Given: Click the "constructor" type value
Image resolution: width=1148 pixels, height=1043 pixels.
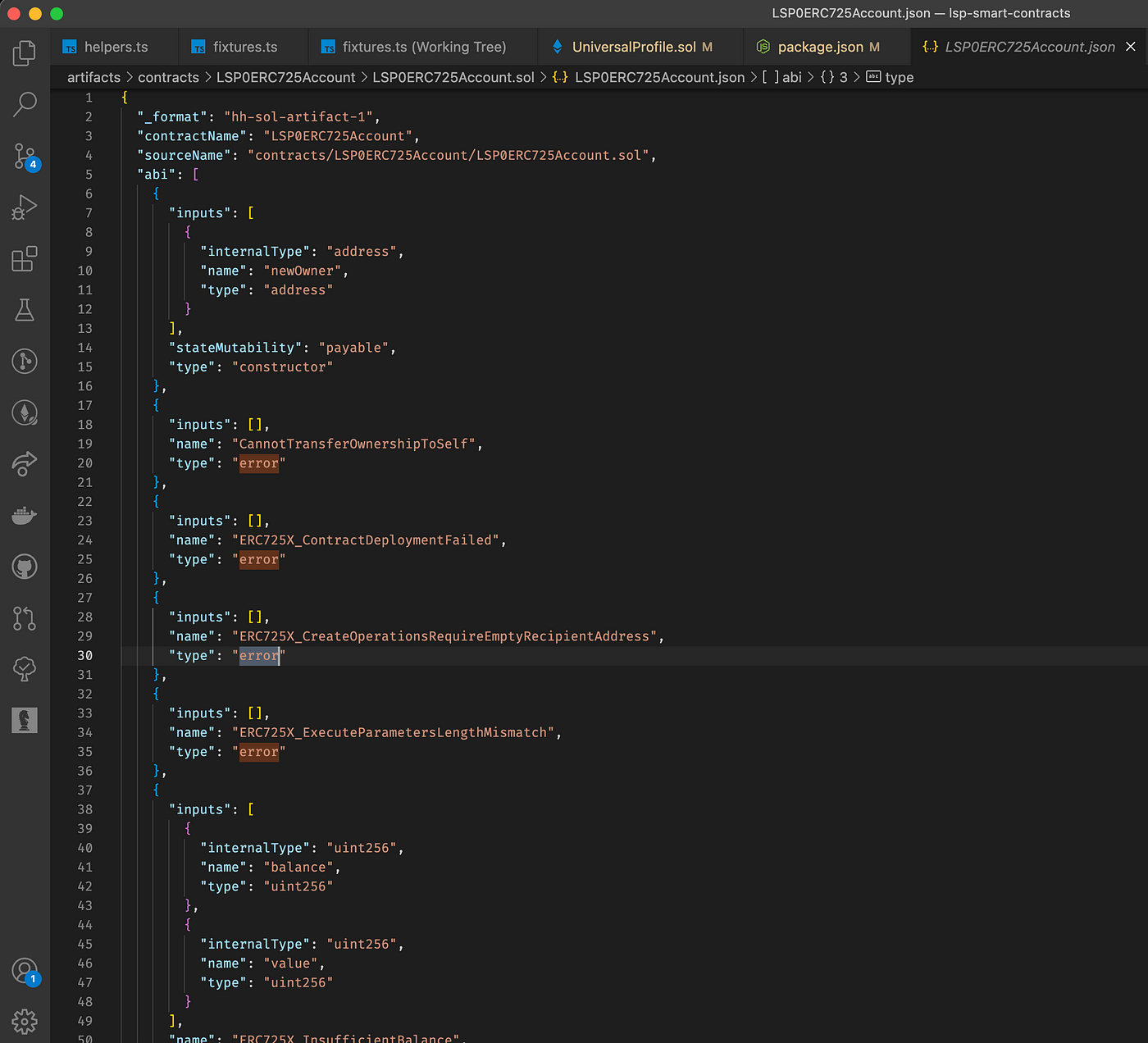Looking at the screenshot, I should [283, 367].
